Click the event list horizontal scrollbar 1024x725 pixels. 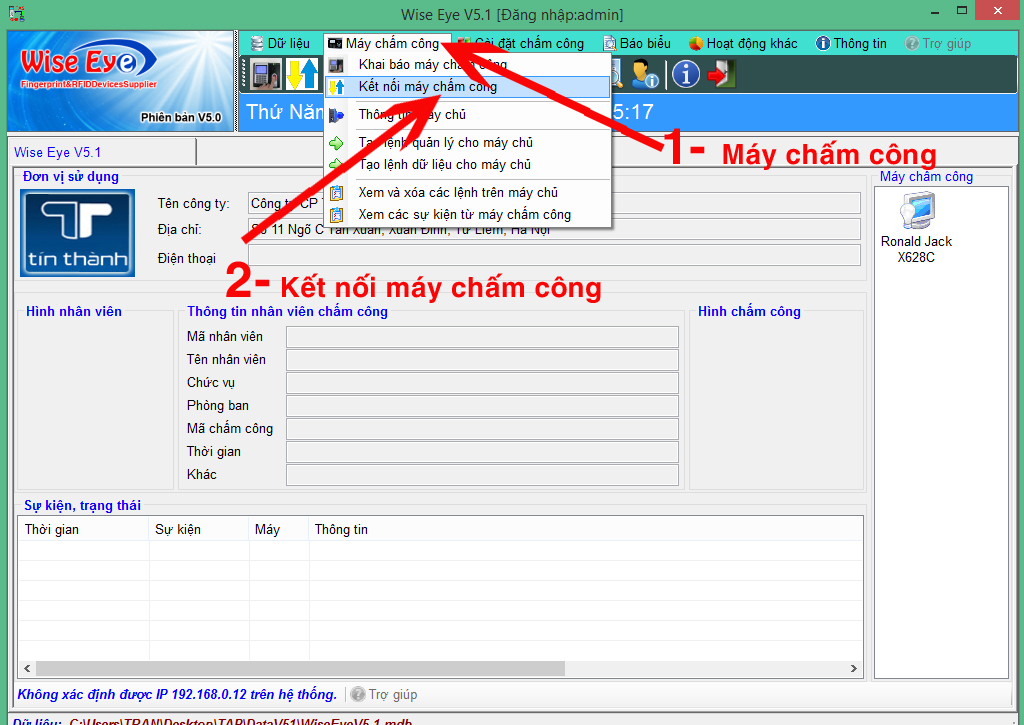300,668
